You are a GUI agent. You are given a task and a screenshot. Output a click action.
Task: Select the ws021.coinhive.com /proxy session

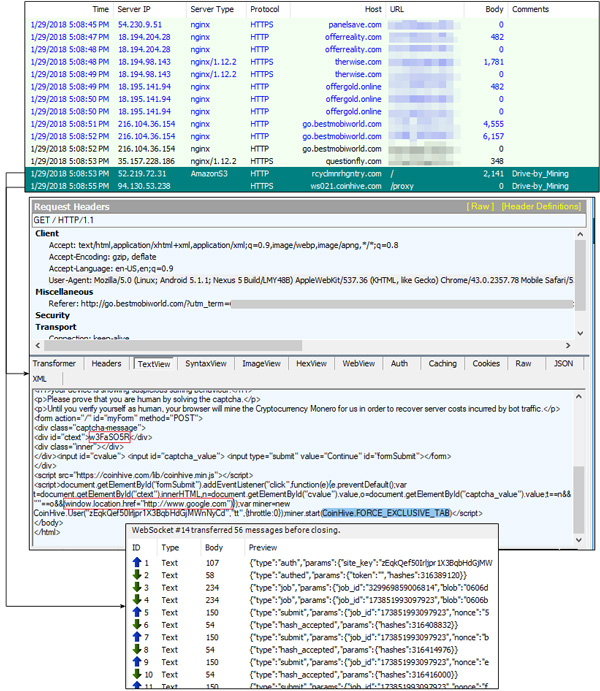(x=312, y=186)
